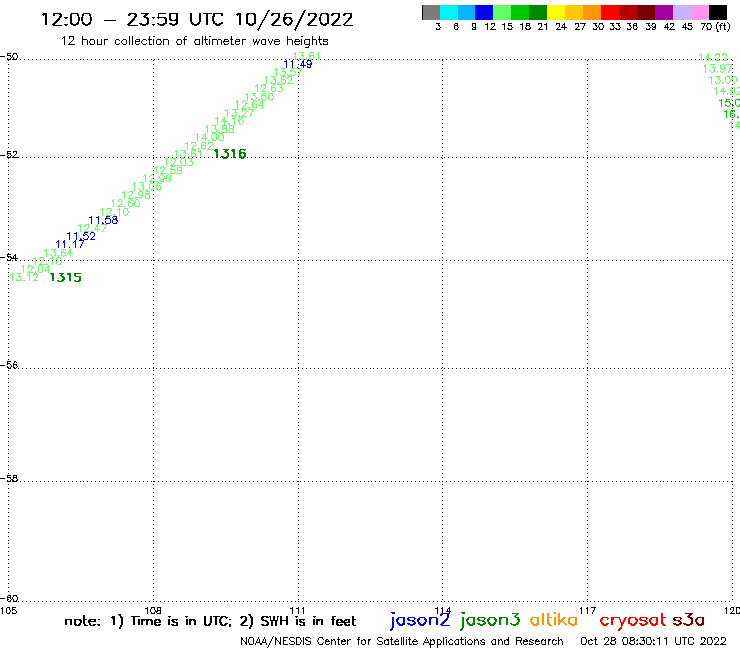
Task: Click the 'Oct 28 08:30:11 UTC 2022' timestamp
Action: [653, 641]
